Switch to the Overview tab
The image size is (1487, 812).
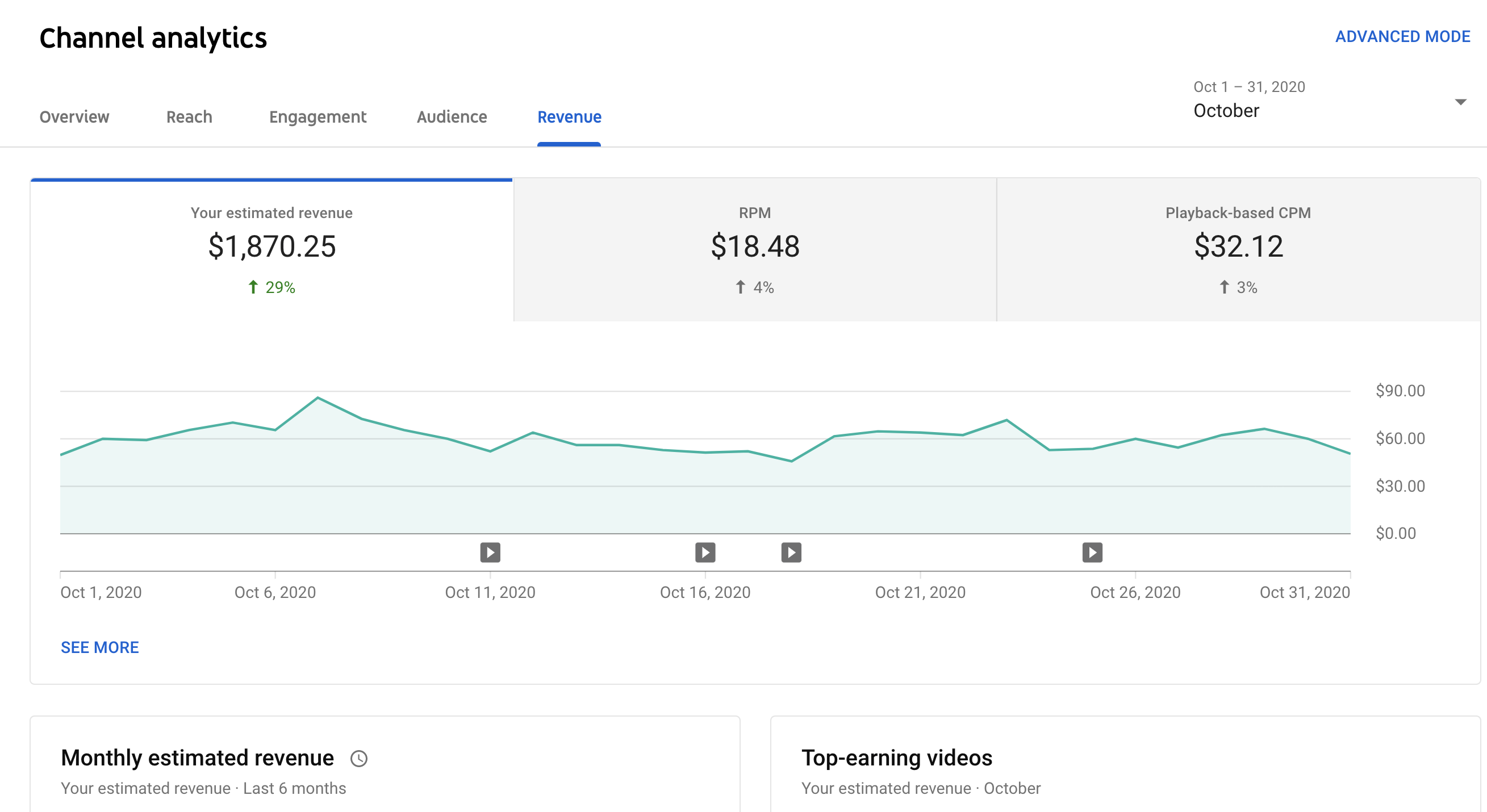coord(74,117)
